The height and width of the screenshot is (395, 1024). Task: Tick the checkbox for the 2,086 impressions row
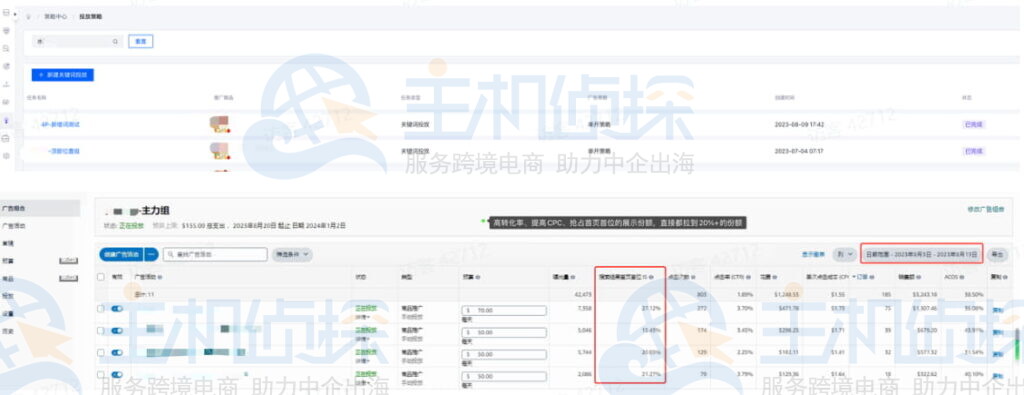click(x=101, y=375)
